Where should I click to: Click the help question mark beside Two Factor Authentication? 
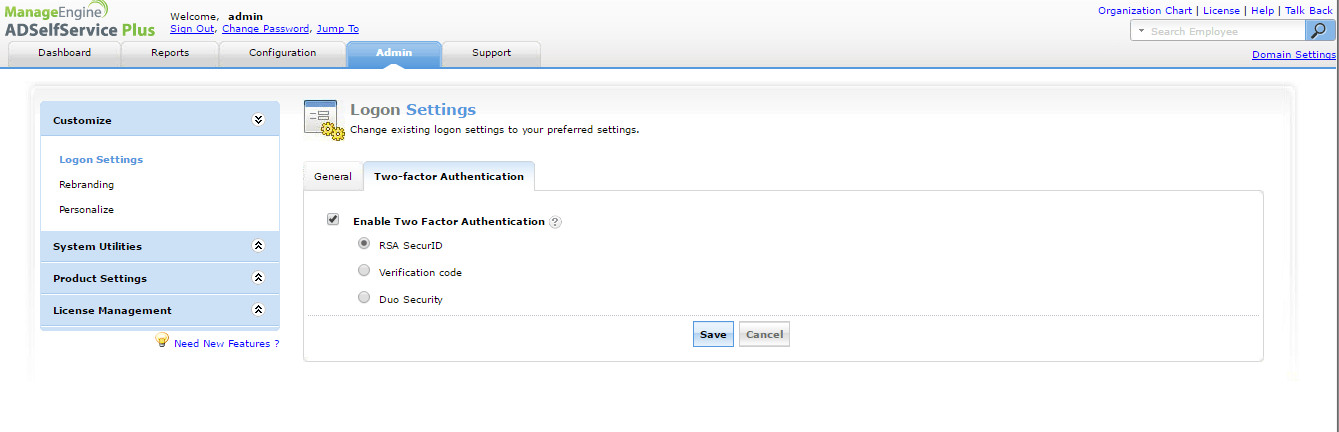coord(556,222)
